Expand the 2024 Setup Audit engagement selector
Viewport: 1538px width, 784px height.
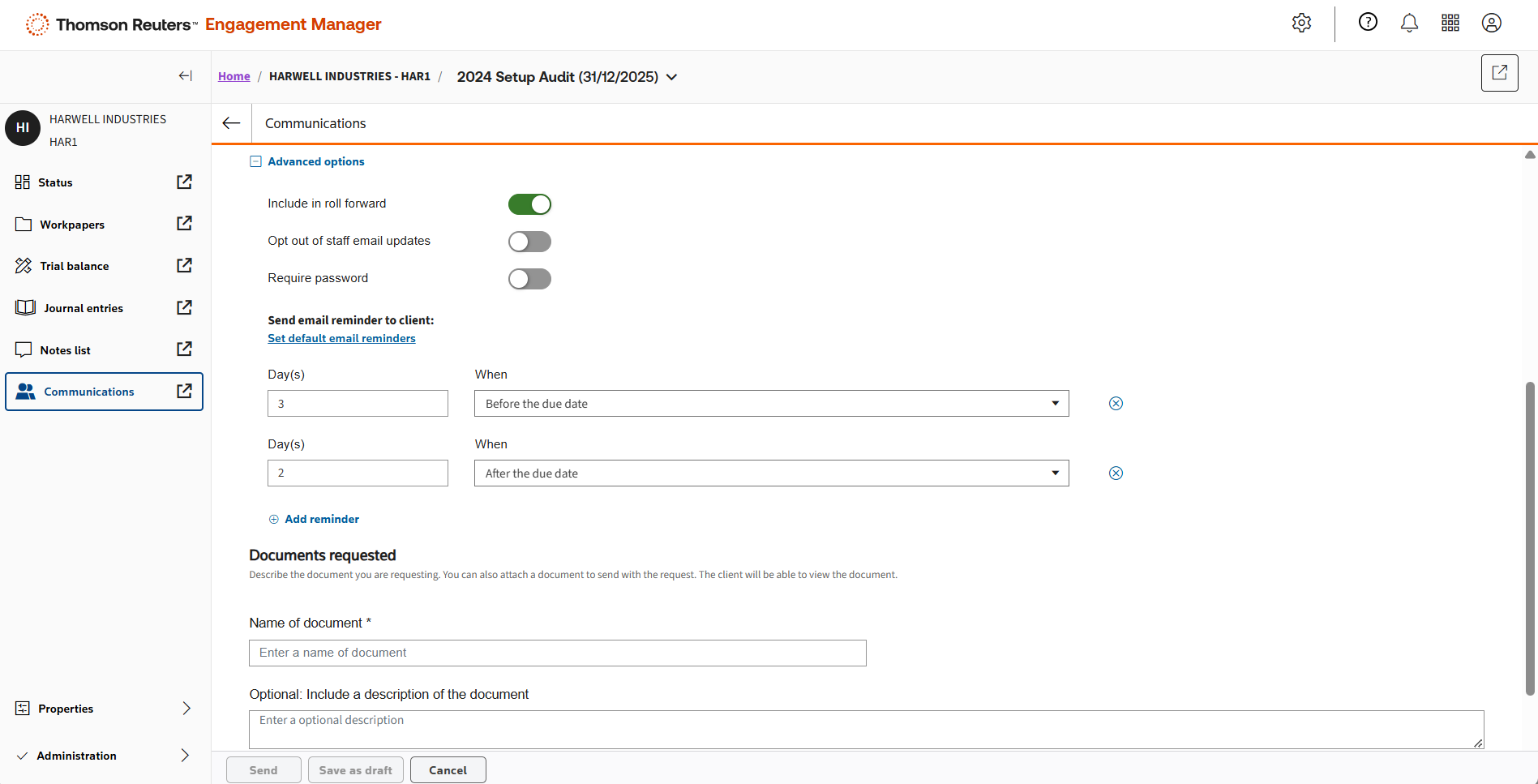pos(671,77)
